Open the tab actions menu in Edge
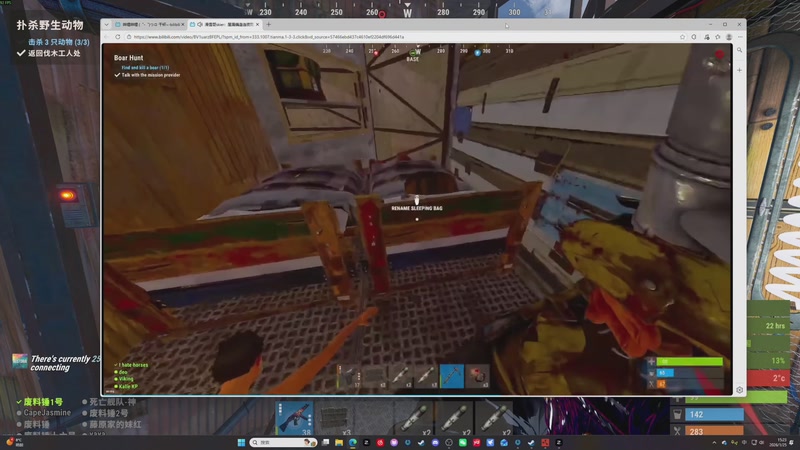 [x=106, y=24]
